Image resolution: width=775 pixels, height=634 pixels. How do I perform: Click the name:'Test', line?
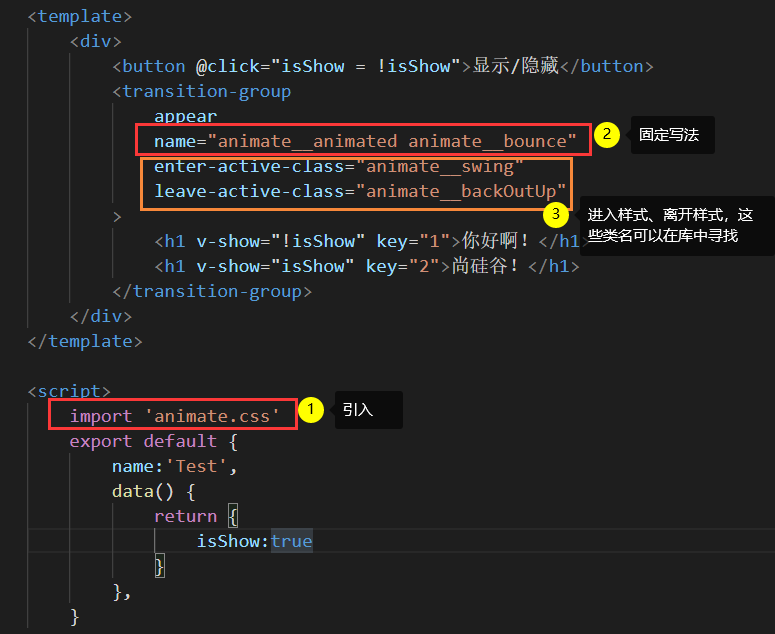click(175, 466)
